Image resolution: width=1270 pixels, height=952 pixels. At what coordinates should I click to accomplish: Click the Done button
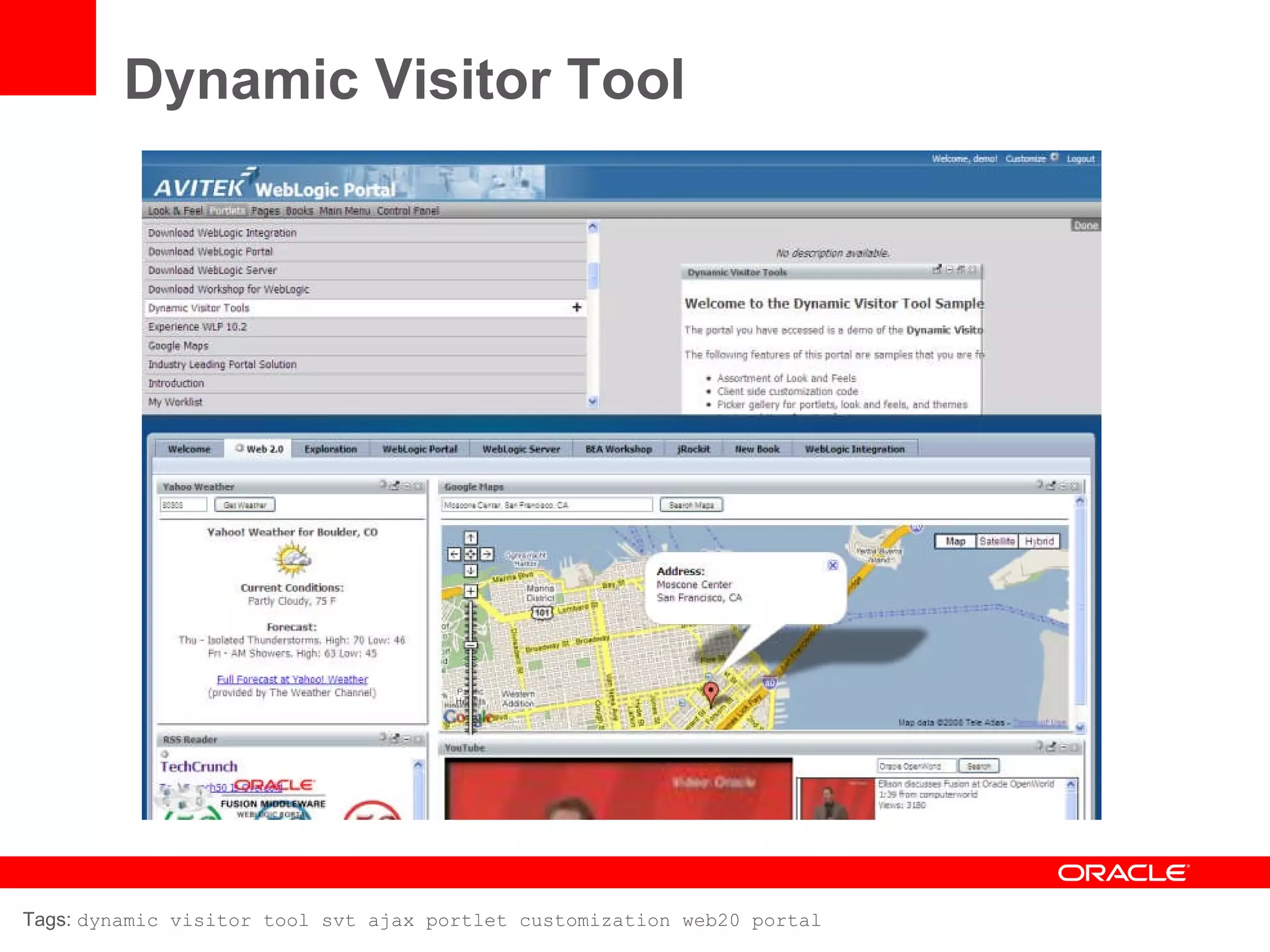click(1086, 226)
